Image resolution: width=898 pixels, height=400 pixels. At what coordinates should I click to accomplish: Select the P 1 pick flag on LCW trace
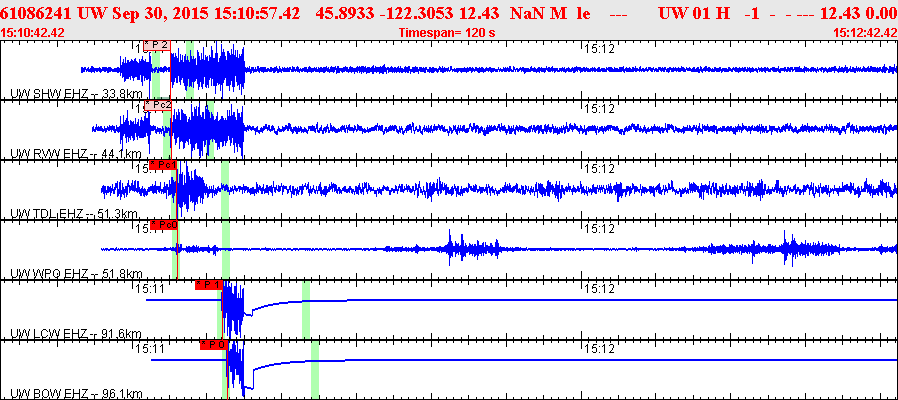pyautogui.click(x=208, y=285)
